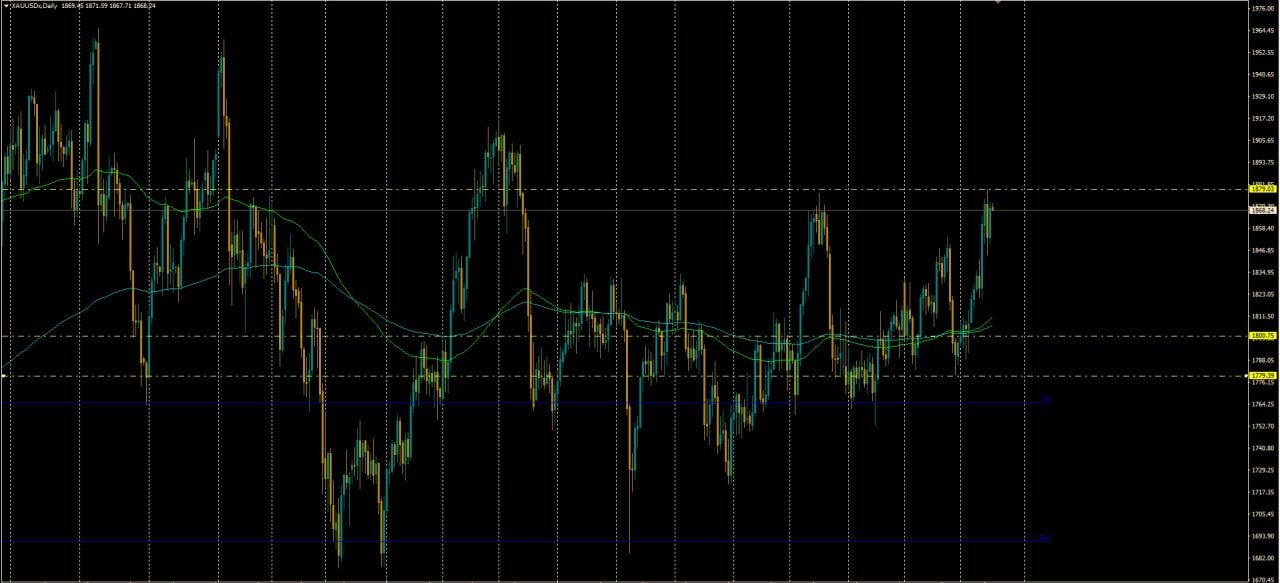
Task: Select the yellow 1879.03 price label
Action: [x=1261, y=188]
